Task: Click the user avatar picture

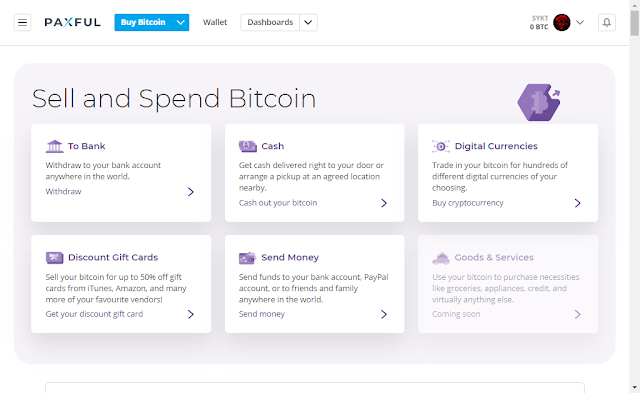Action: pos(562,22)
